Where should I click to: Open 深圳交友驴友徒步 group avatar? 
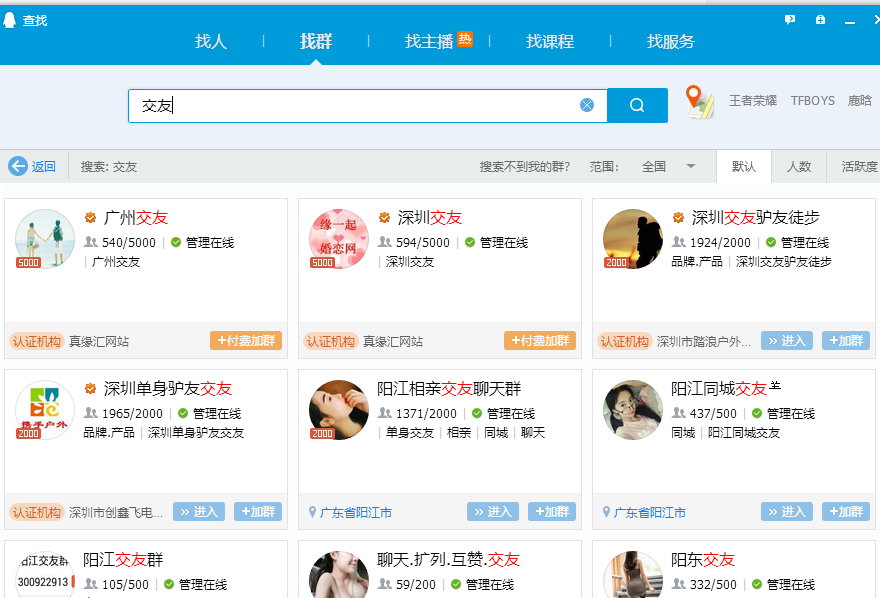[x=633, y=239]
